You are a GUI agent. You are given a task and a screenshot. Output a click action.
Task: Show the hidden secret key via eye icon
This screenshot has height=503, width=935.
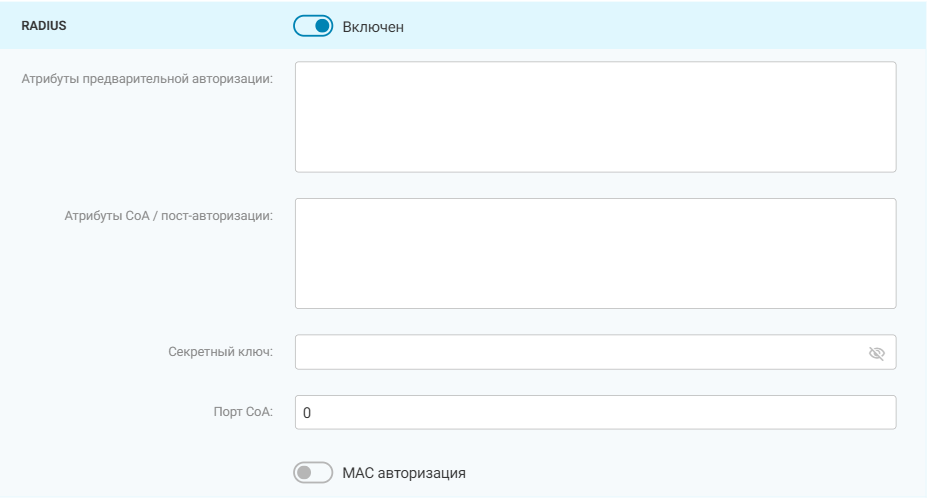pos(877,353)
